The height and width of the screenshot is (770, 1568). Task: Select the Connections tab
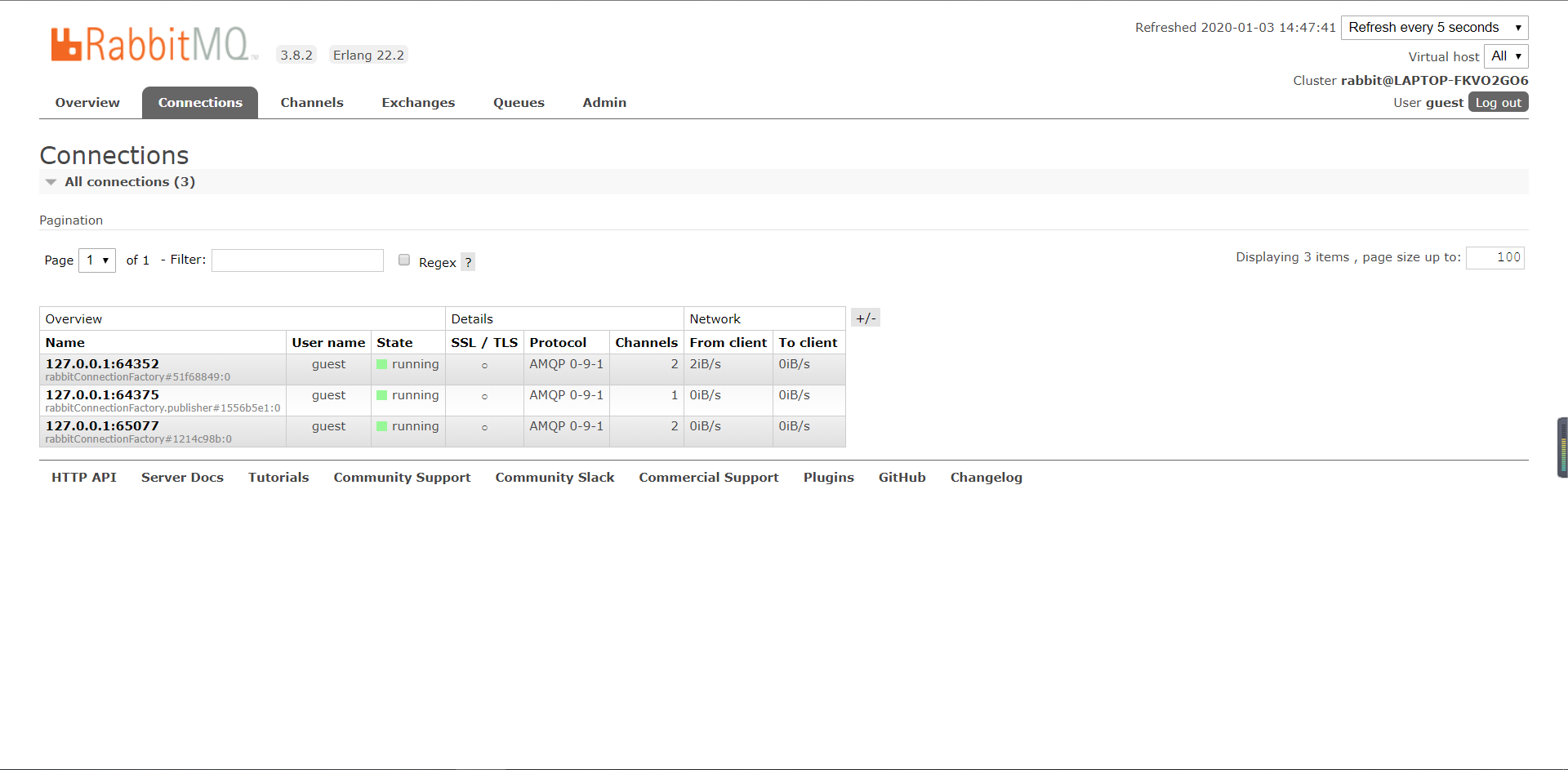pos(200,103)
